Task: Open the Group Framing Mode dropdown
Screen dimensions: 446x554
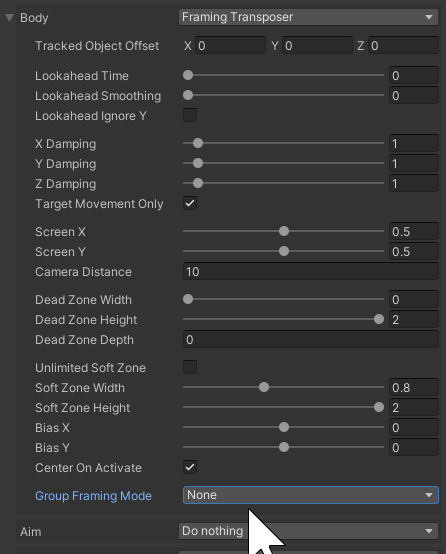Action: pos(311,495)
